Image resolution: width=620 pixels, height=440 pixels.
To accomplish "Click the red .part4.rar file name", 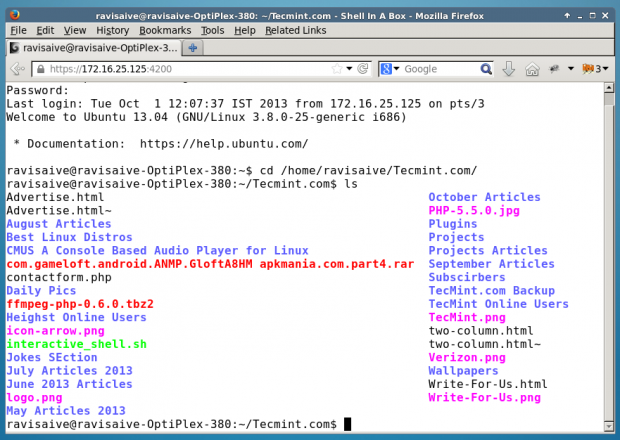I will pos(210,264).
